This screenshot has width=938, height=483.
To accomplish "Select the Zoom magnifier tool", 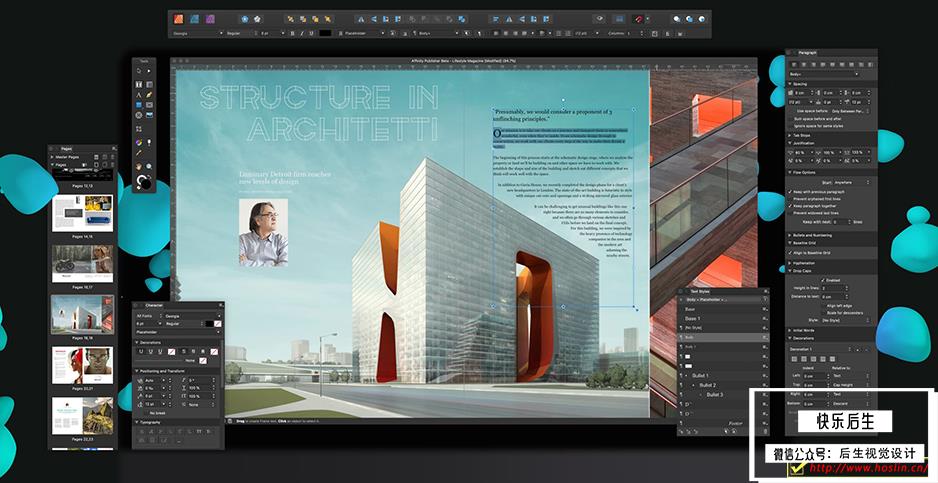I will point(148,166).
